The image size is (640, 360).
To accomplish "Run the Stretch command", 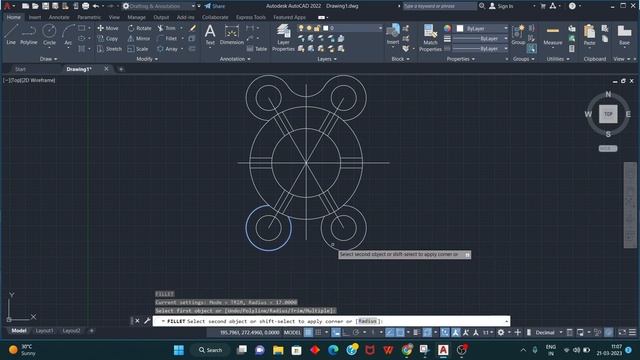I will tap(109, 49).
